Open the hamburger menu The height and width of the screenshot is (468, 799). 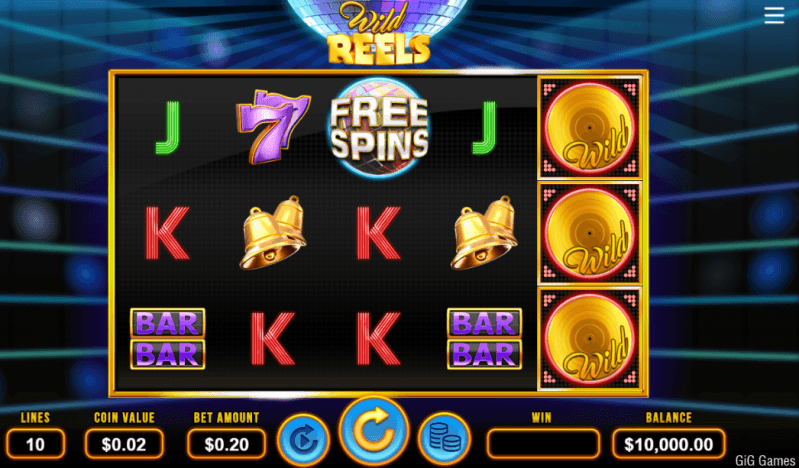click(x=774, y=15)
